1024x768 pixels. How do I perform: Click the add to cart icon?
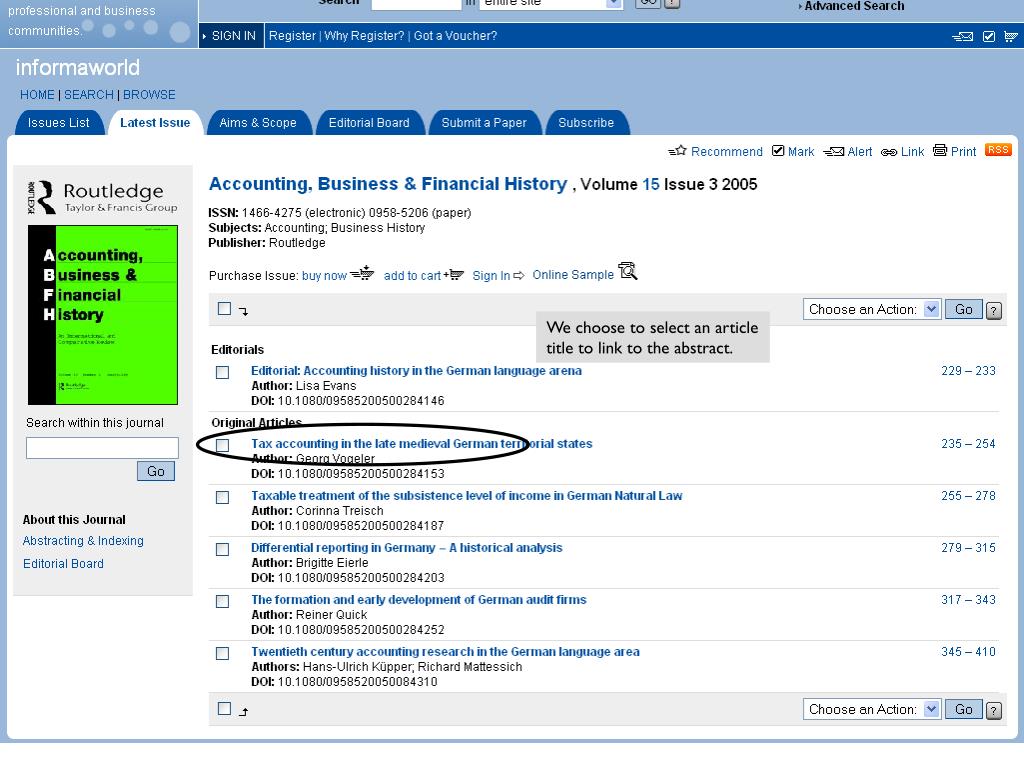click(x=454, y=274)
